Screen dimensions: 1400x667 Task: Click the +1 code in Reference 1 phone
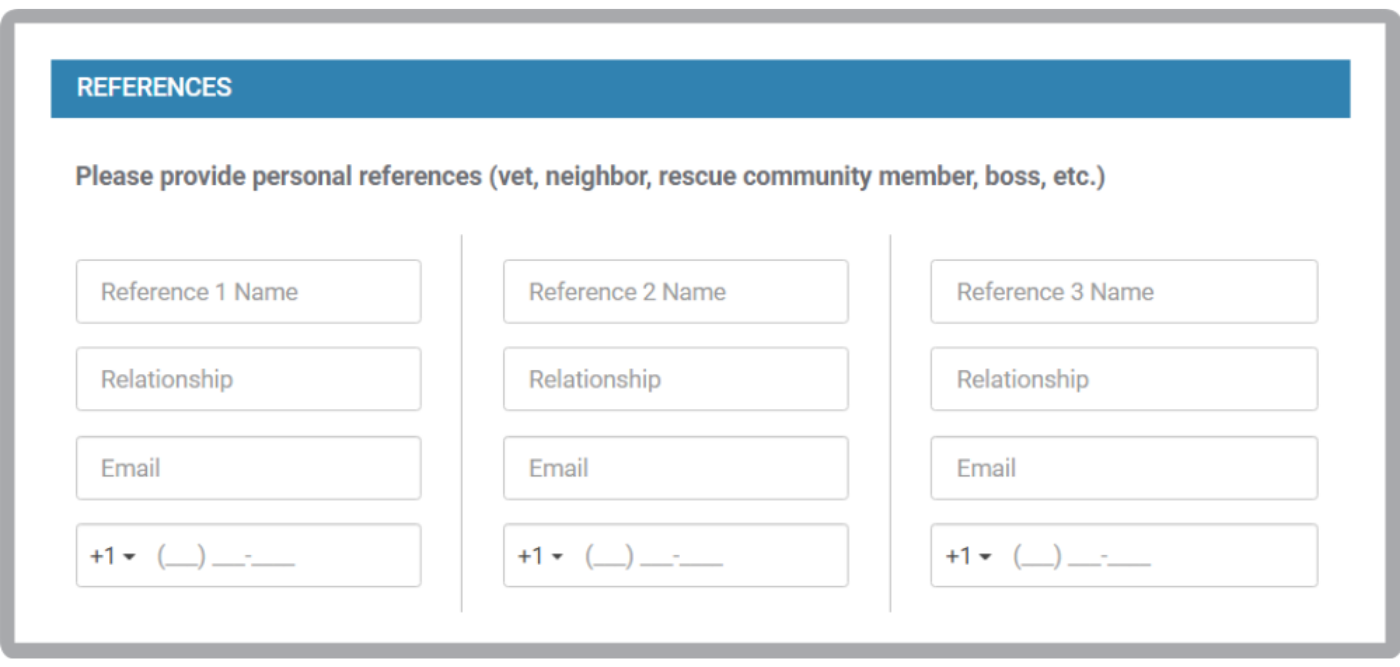coord(103,557)
